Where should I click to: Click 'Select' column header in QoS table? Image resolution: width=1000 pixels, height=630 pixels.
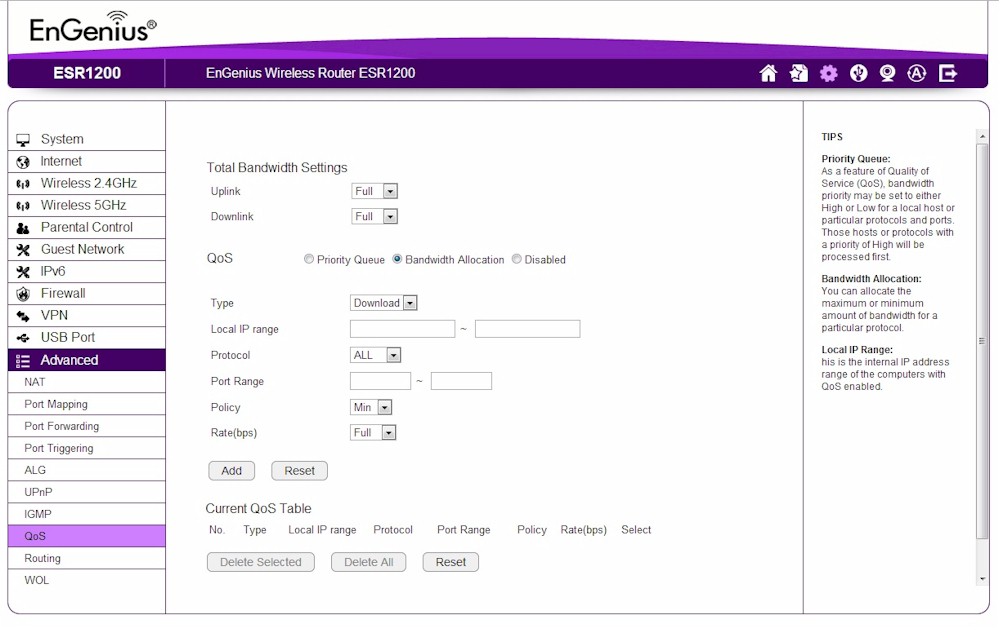click(x=636, y=530)
